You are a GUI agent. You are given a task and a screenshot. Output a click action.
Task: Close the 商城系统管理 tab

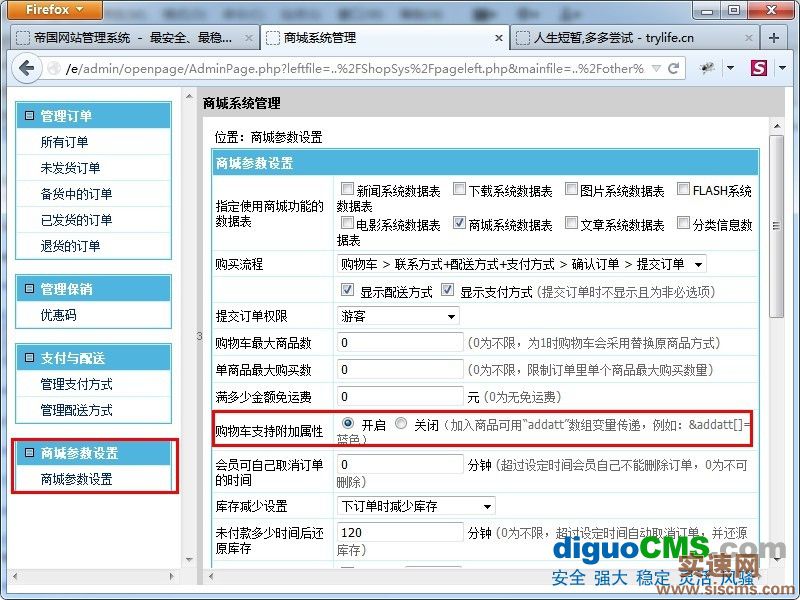click(498, 38)
